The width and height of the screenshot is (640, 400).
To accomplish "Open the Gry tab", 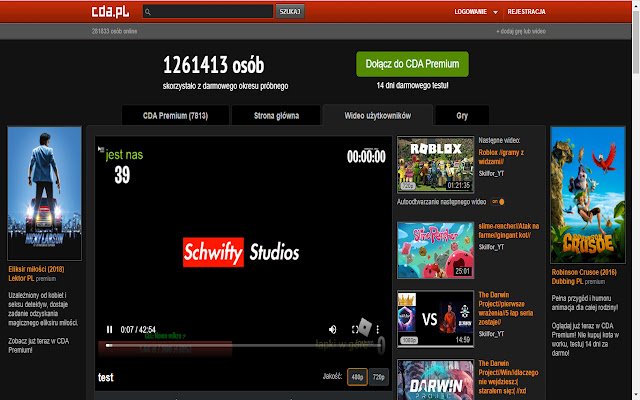I will coord(462,116).
